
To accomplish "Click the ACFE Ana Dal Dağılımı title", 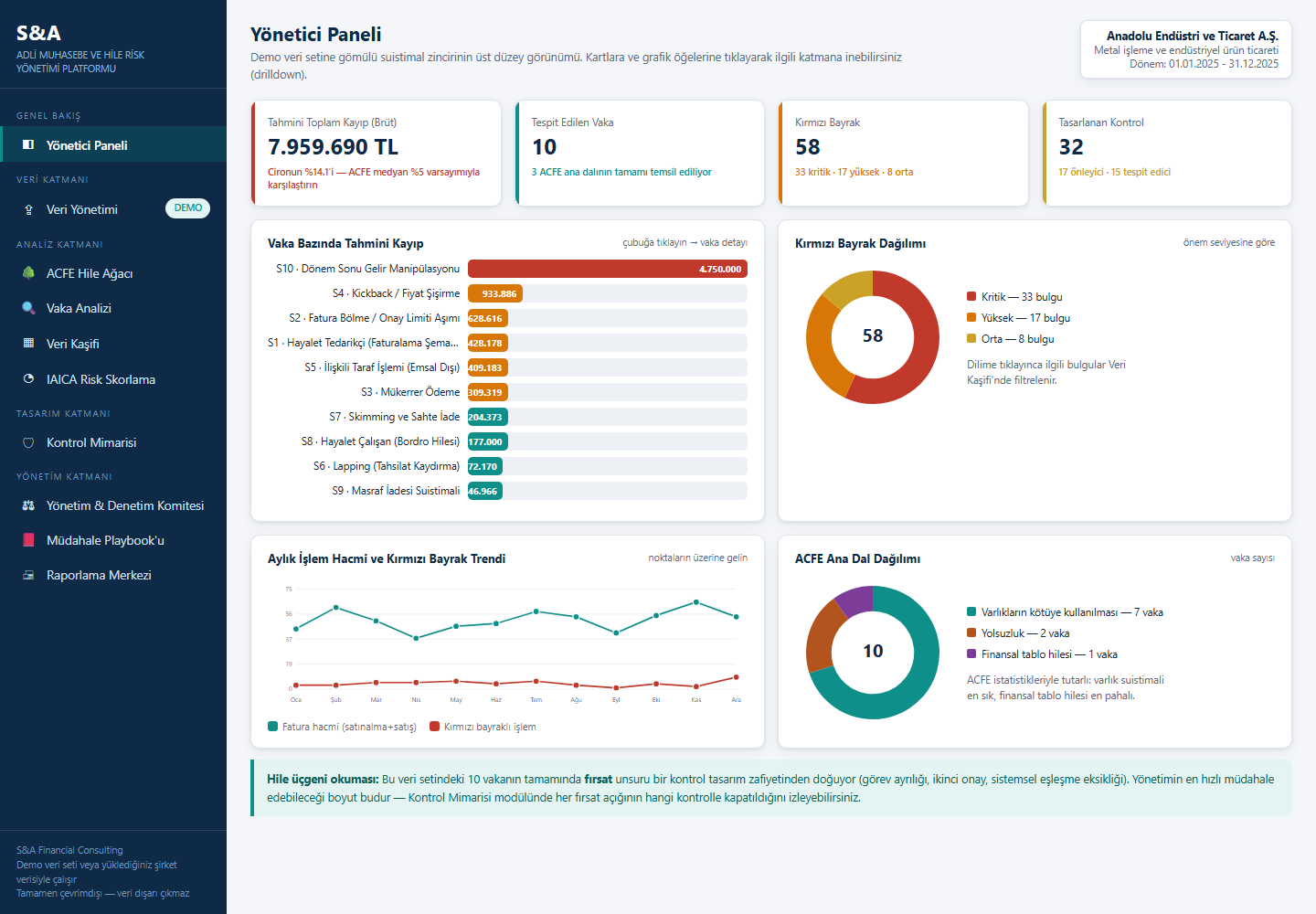I will (857, 558).
